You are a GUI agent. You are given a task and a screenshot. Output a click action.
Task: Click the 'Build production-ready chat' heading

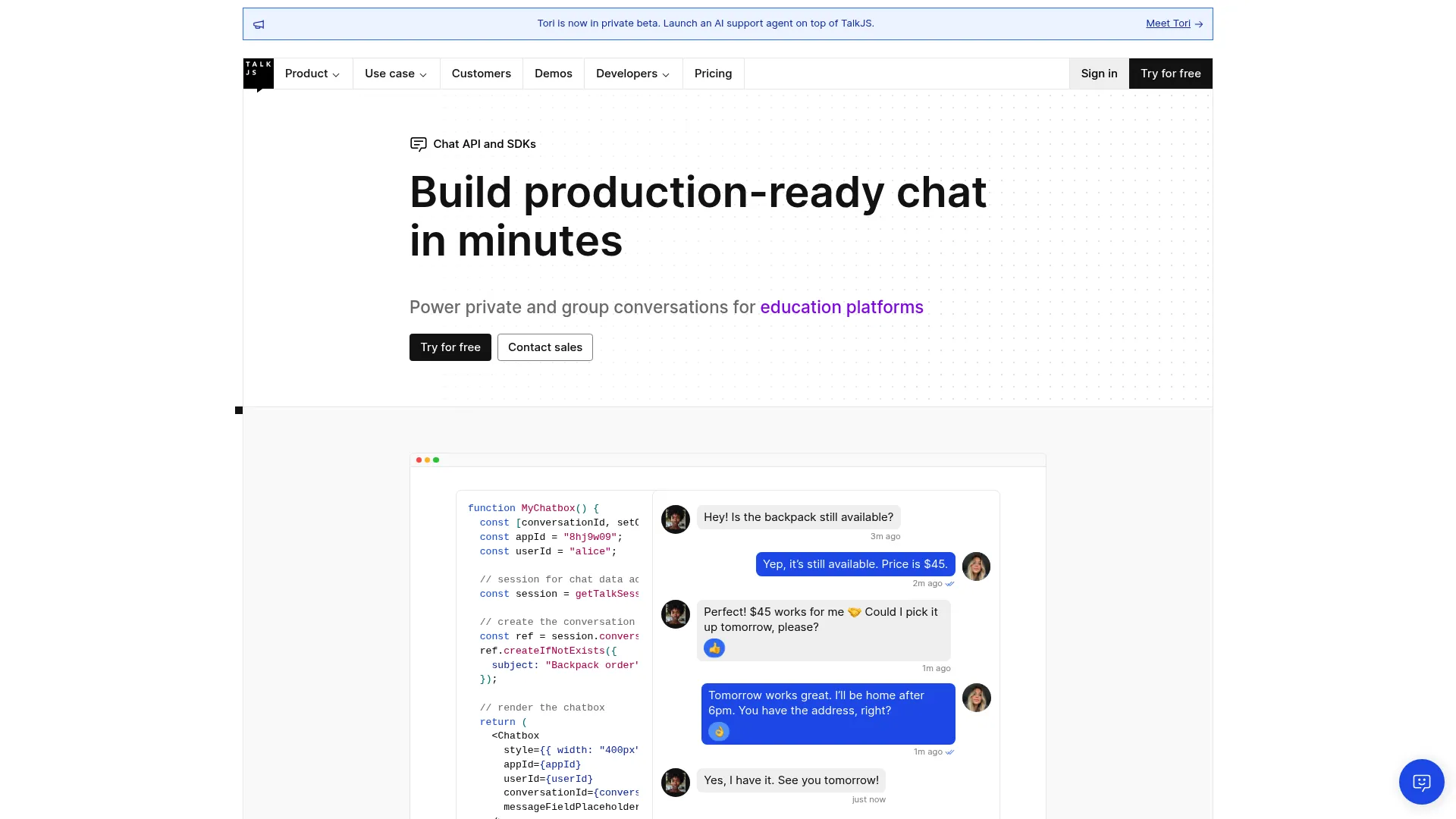coord(698,216)
